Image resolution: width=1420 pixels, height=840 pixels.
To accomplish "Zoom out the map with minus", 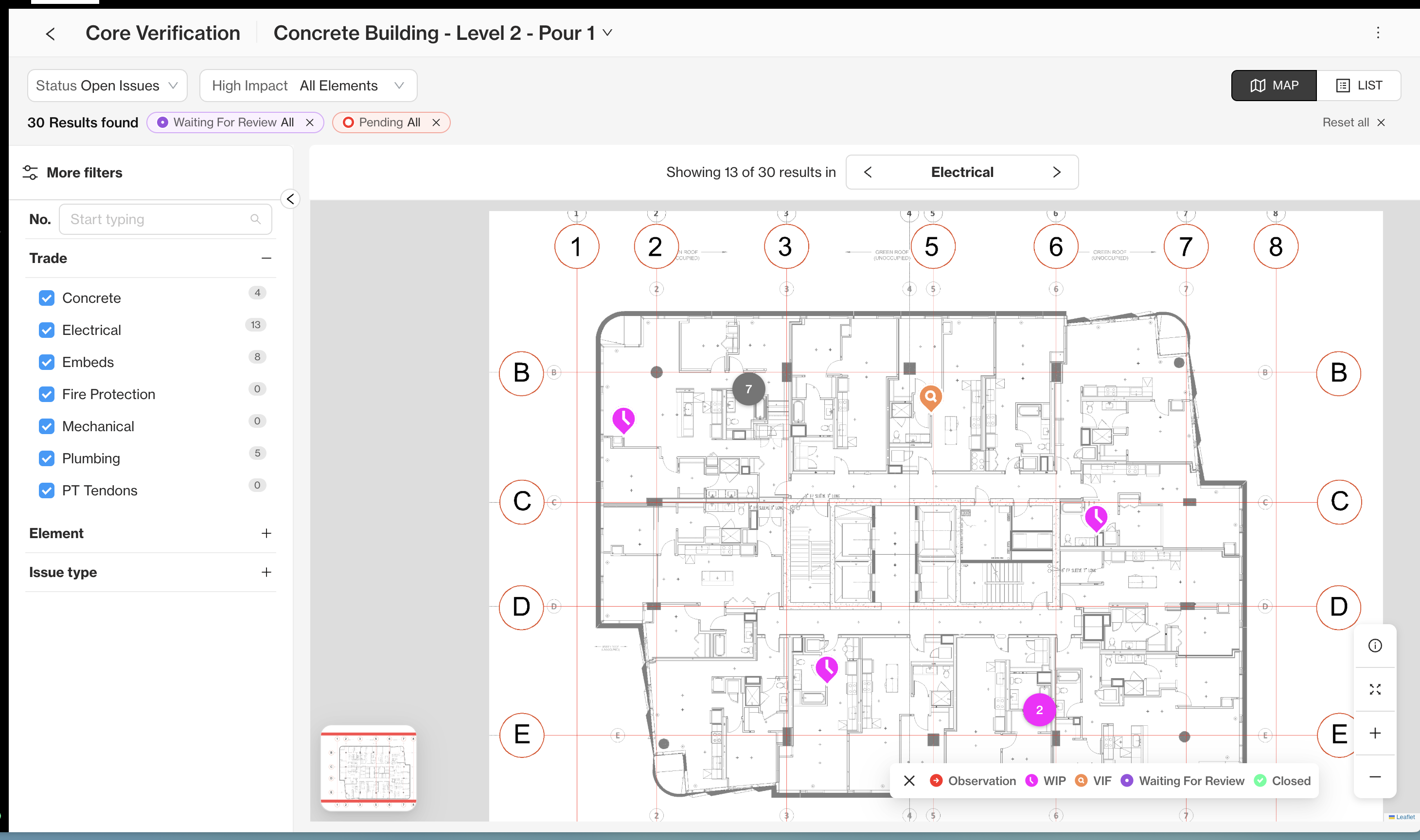I will 1375,777.
